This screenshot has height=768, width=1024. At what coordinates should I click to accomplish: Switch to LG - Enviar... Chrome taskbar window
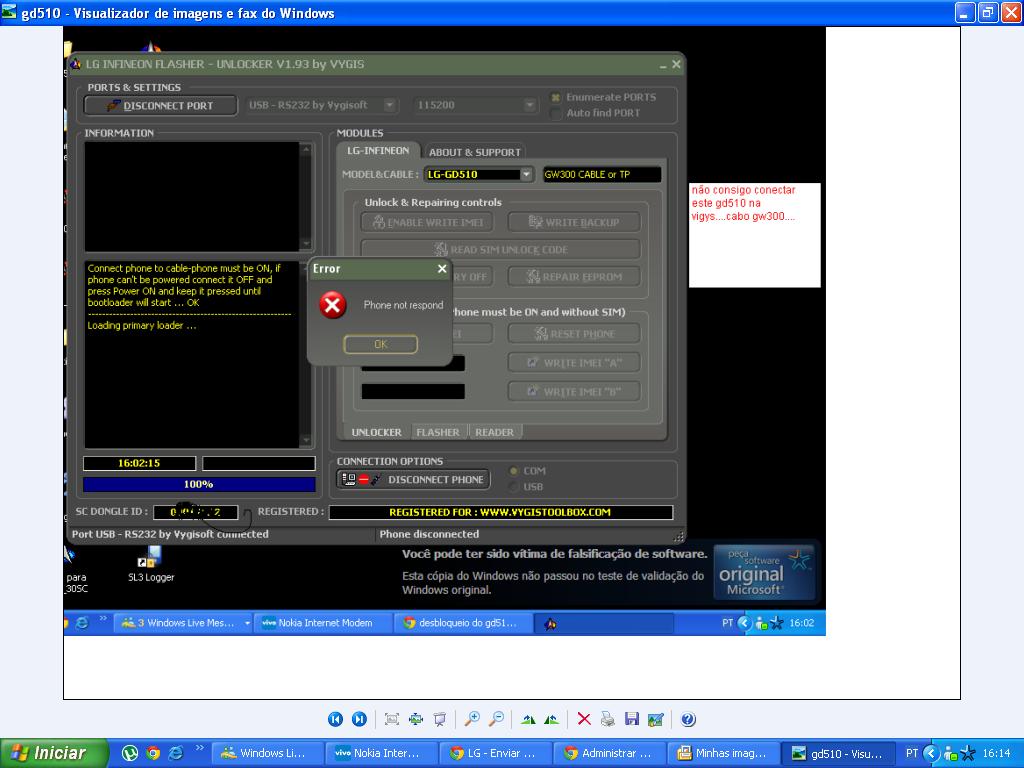pos(496,753)
